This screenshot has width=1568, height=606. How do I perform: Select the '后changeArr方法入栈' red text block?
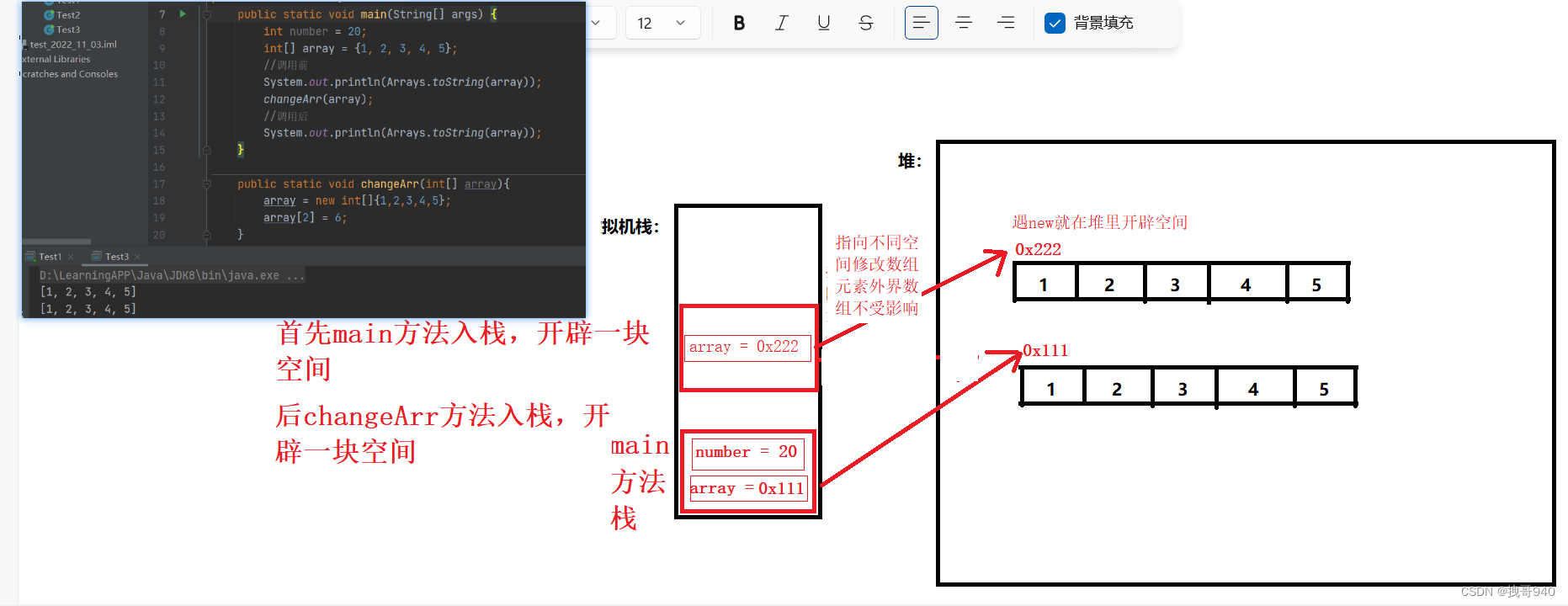click(443, 433)
